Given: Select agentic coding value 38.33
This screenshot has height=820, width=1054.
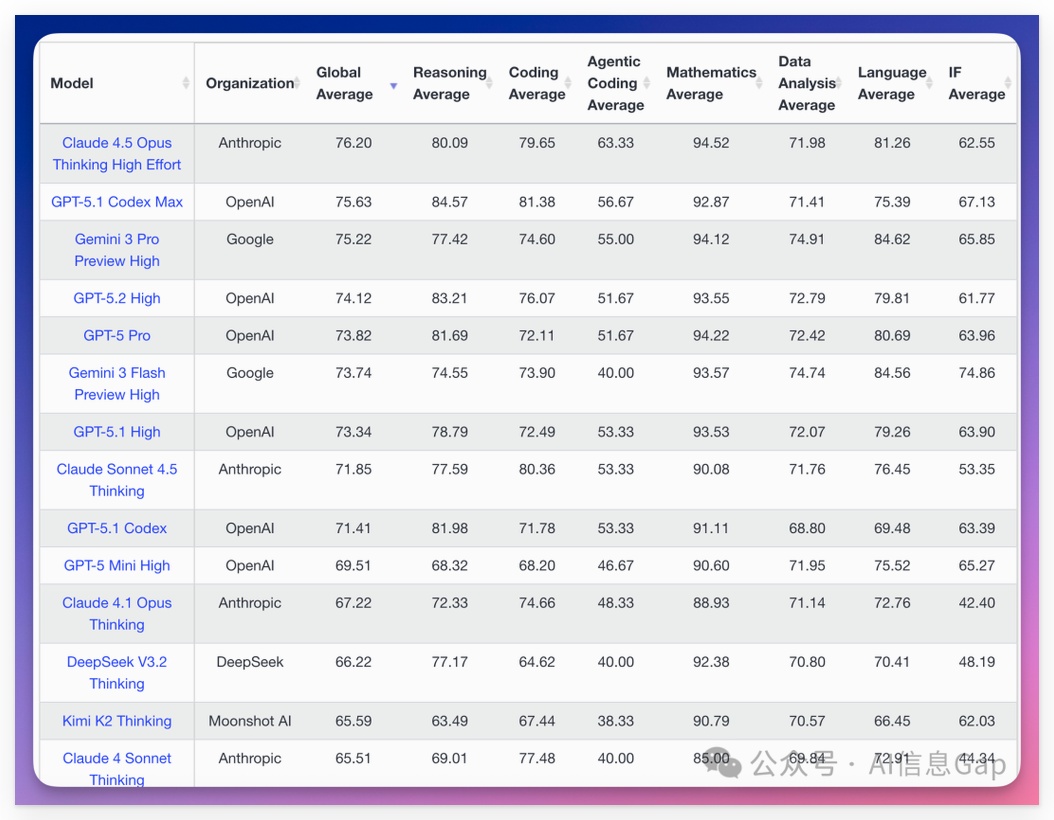Looking at the screenshot, I should 616,721.
